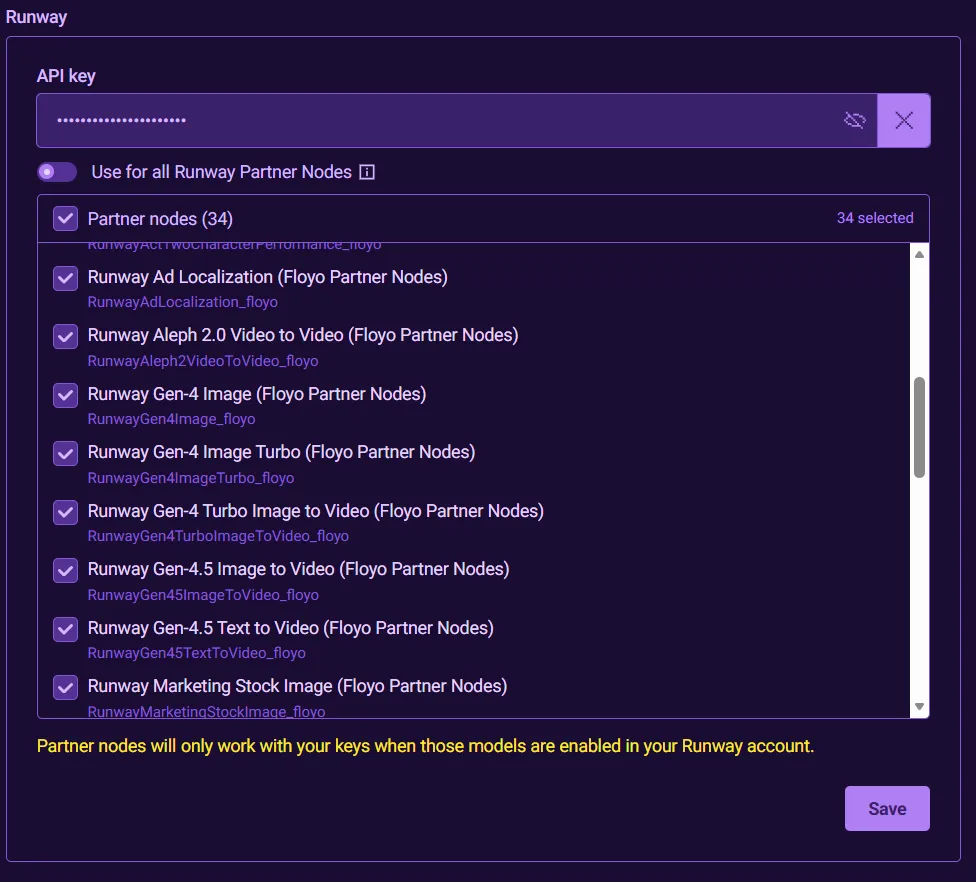Click the '34 selected' count text
The image size is (976, 882).
tap(875, 218)
